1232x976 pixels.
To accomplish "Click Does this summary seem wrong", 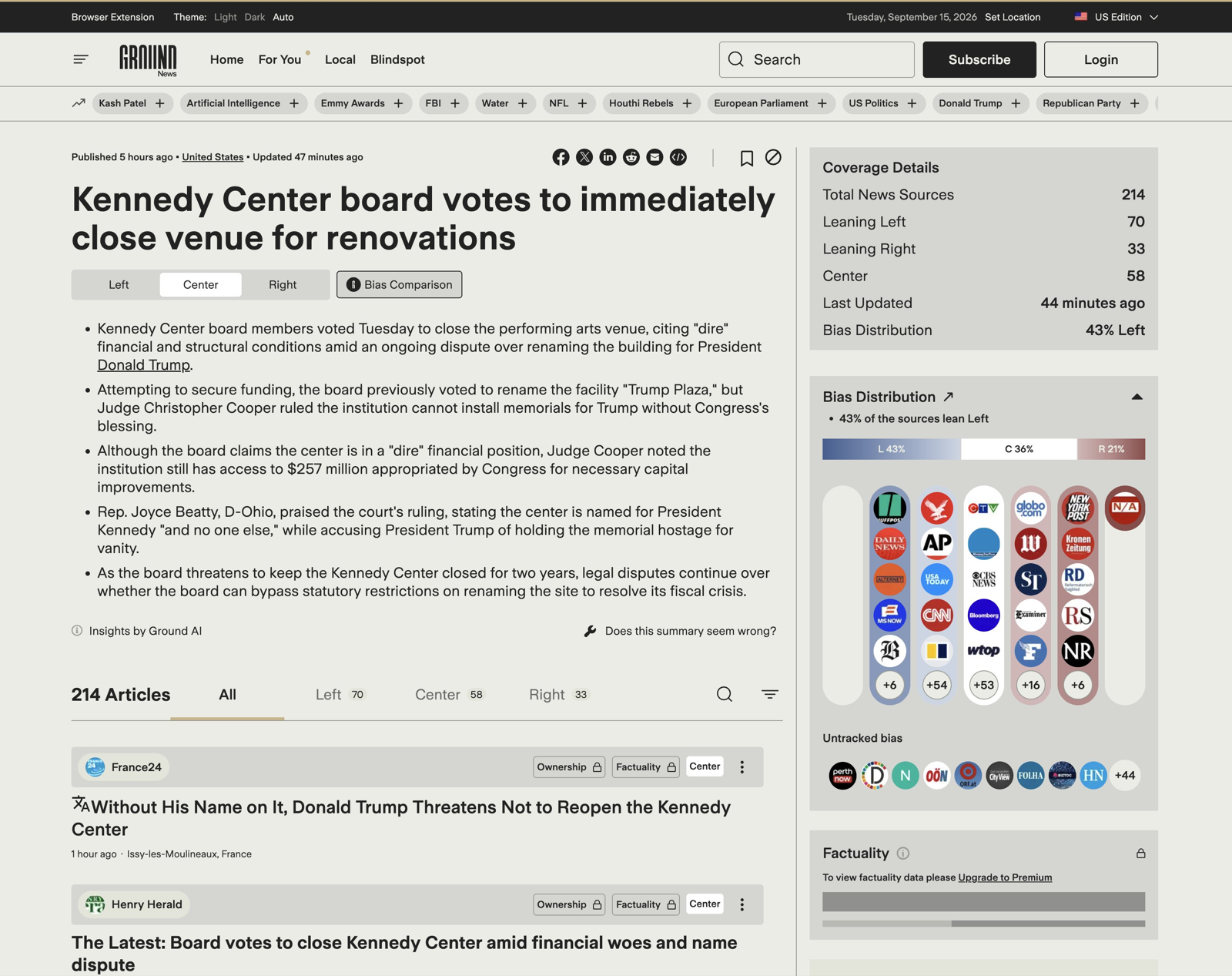I will pyautogui.click(x=680, y=631).
